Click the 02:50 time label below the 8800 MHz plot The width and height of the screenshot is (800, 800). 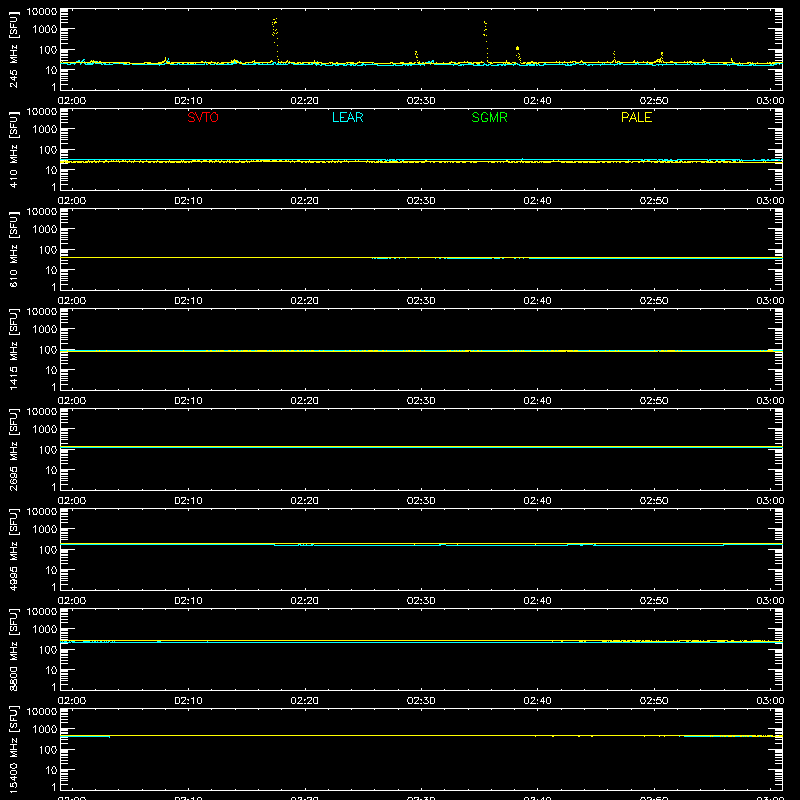click(654, 701)
